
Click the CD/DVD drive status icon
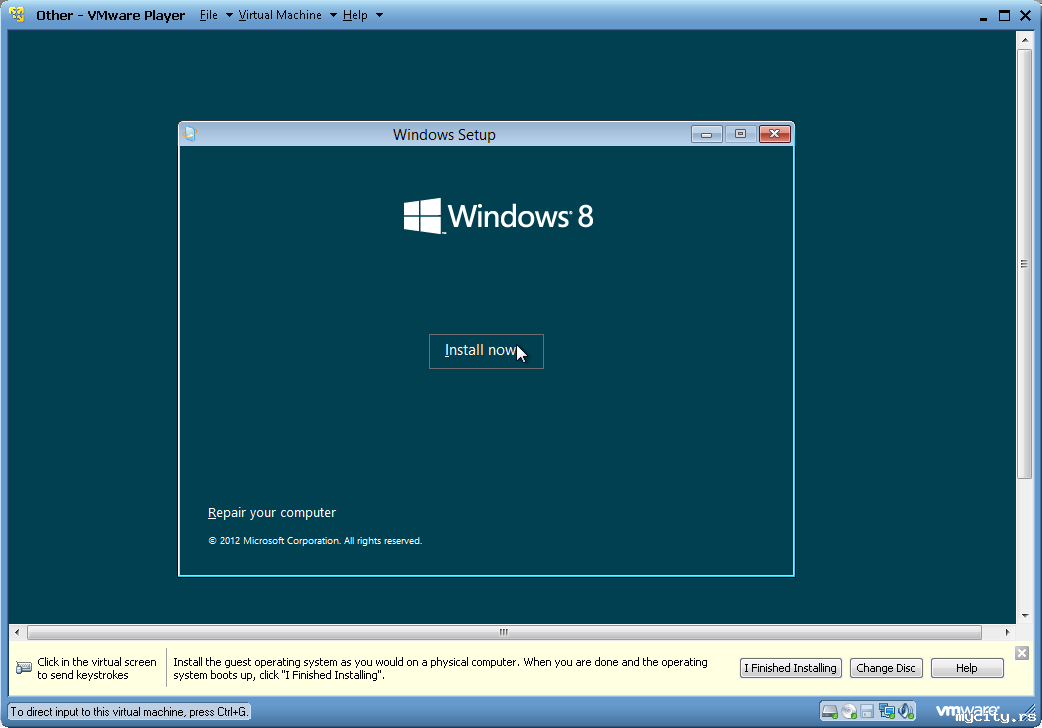pos(849,711)
